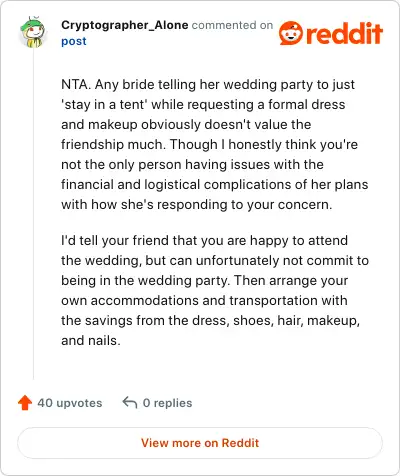Click the orange 'reddit' wordmark

pyautogui.click(x=344, y=33)
